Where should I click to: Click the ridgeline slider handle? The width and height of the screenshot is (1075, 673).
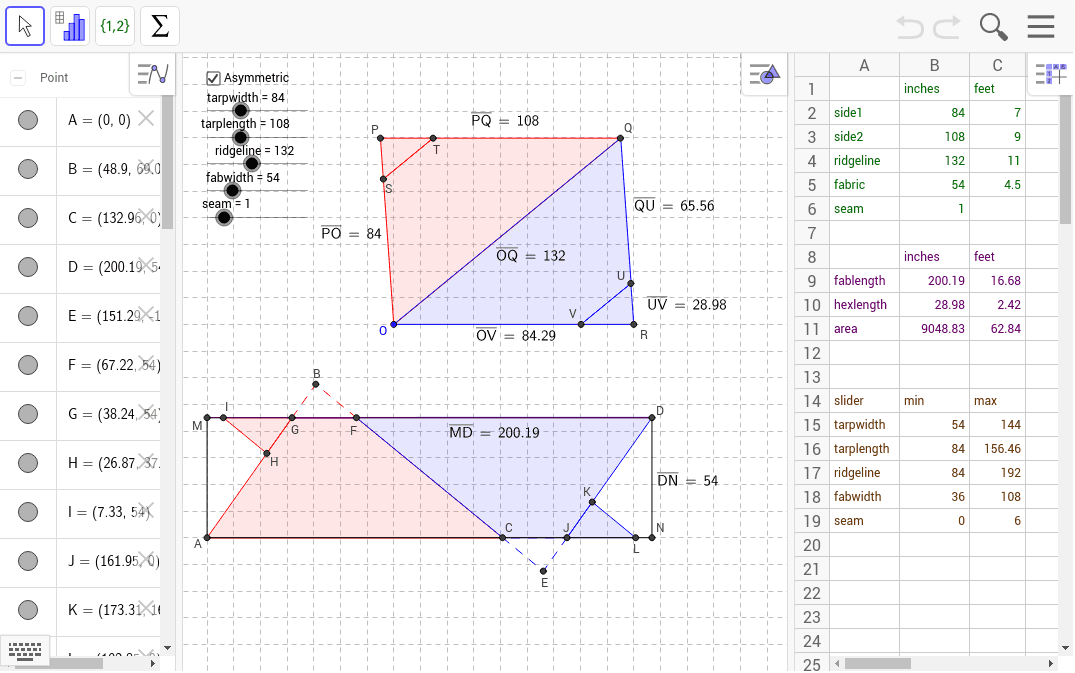pyautogui.click(x=252, y=163)
